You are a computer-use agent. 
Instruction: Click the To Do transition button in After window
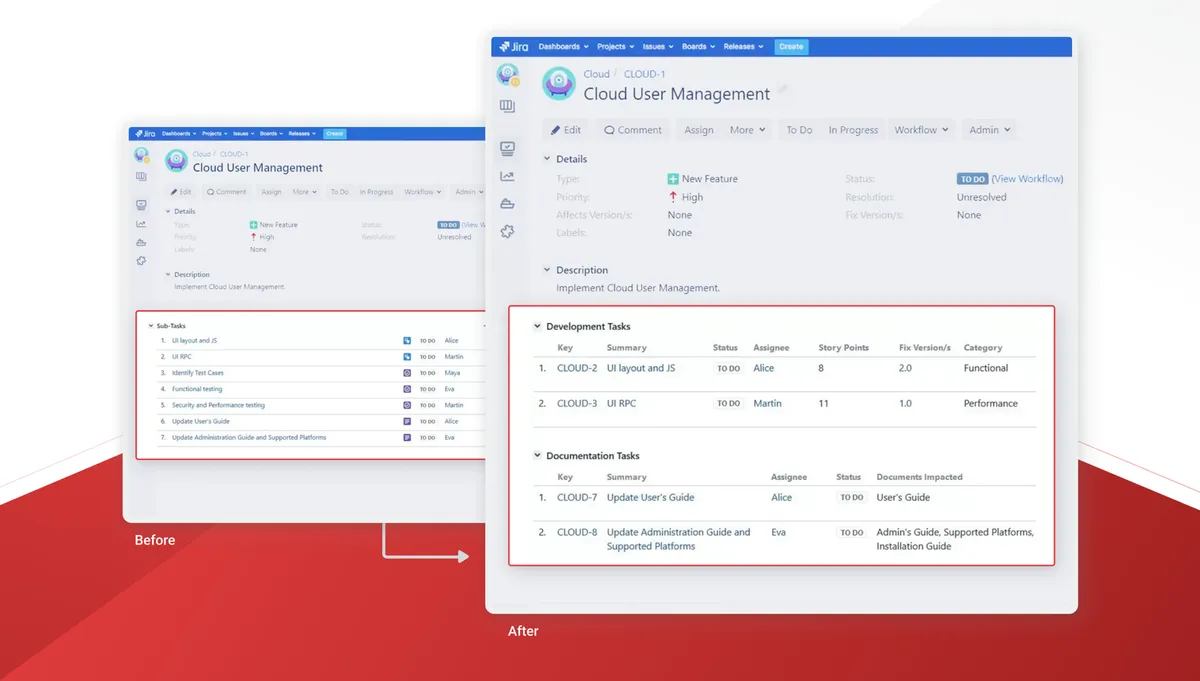click(799, 130)
